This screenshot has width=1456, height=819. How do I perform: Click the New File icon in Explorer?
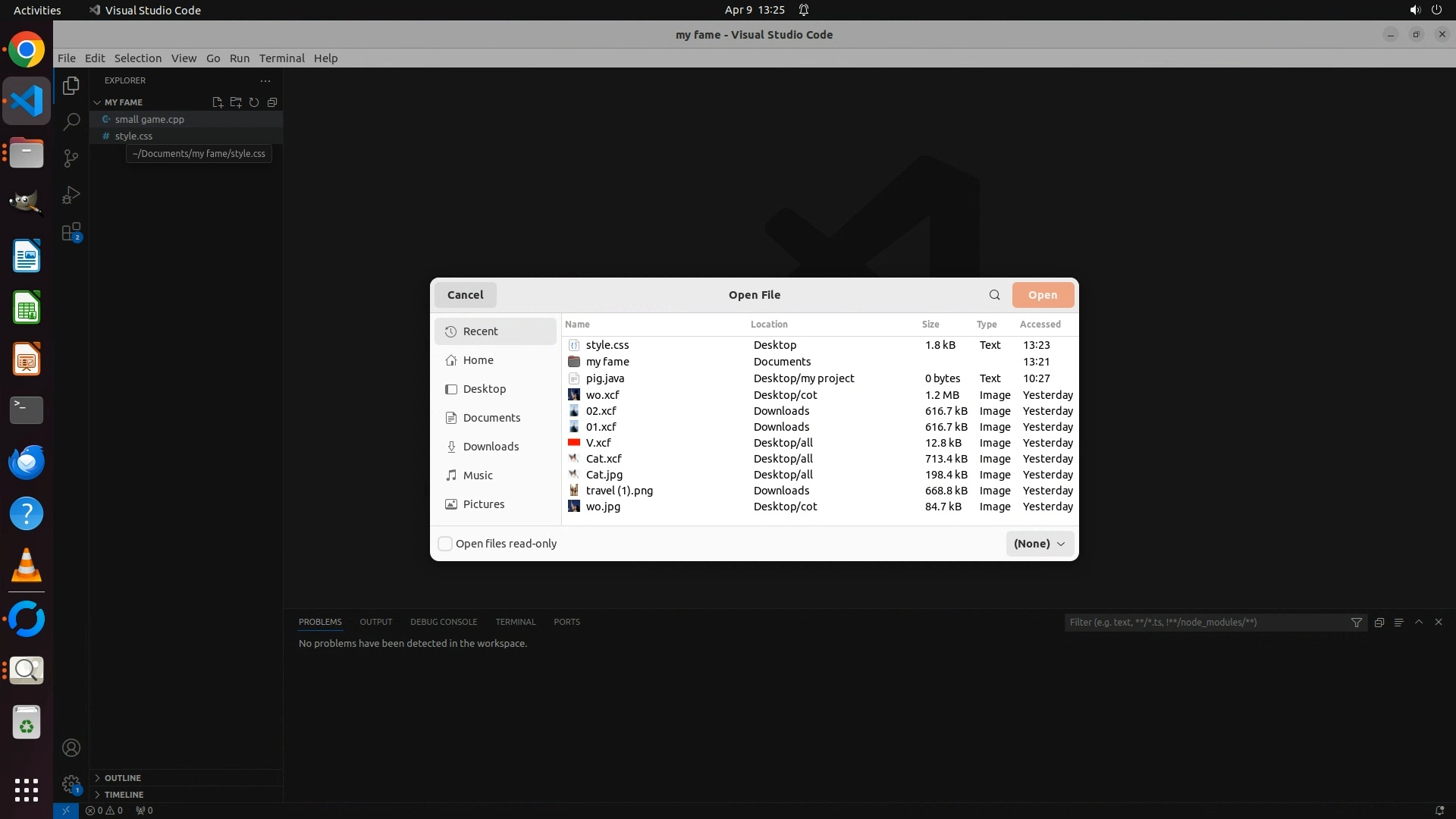[x=218, y=102]
